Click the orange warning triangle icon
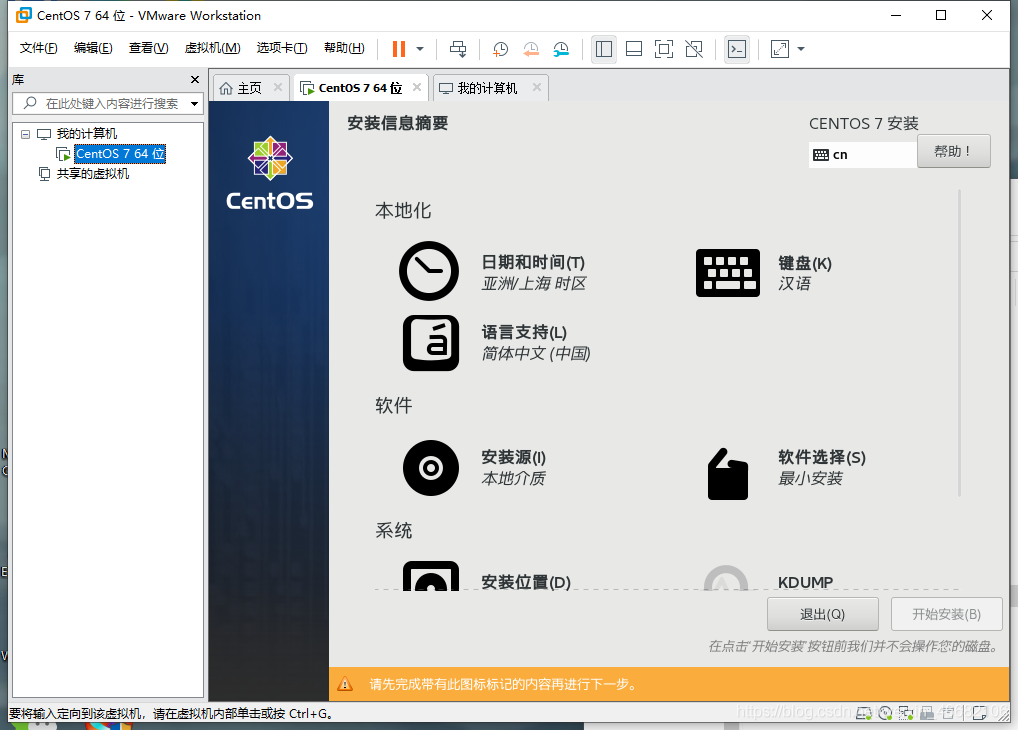This screenshot has width=1018, height=730. click(x=345, y=684)
